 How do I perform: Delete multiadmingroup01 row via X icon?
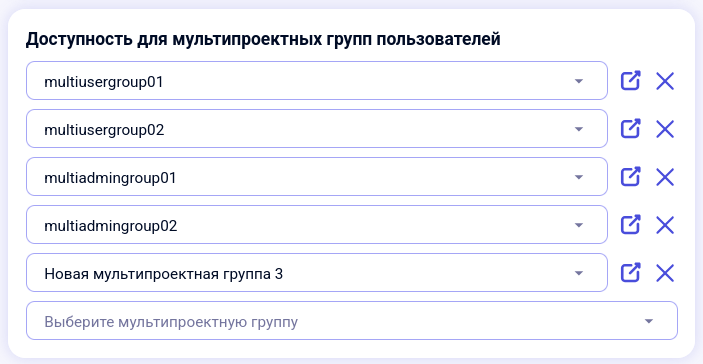[665, 178]
